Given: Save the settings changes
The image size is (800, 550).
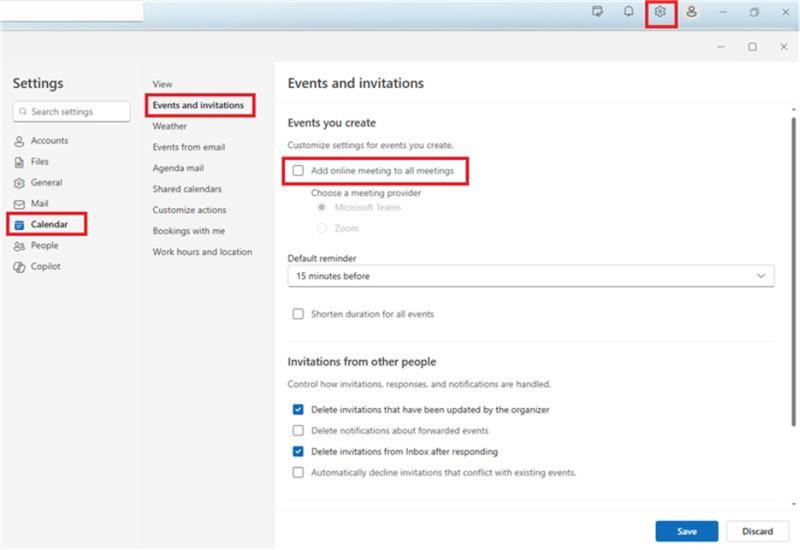Looking at the screenshot, I should click(x=687, y=531).
